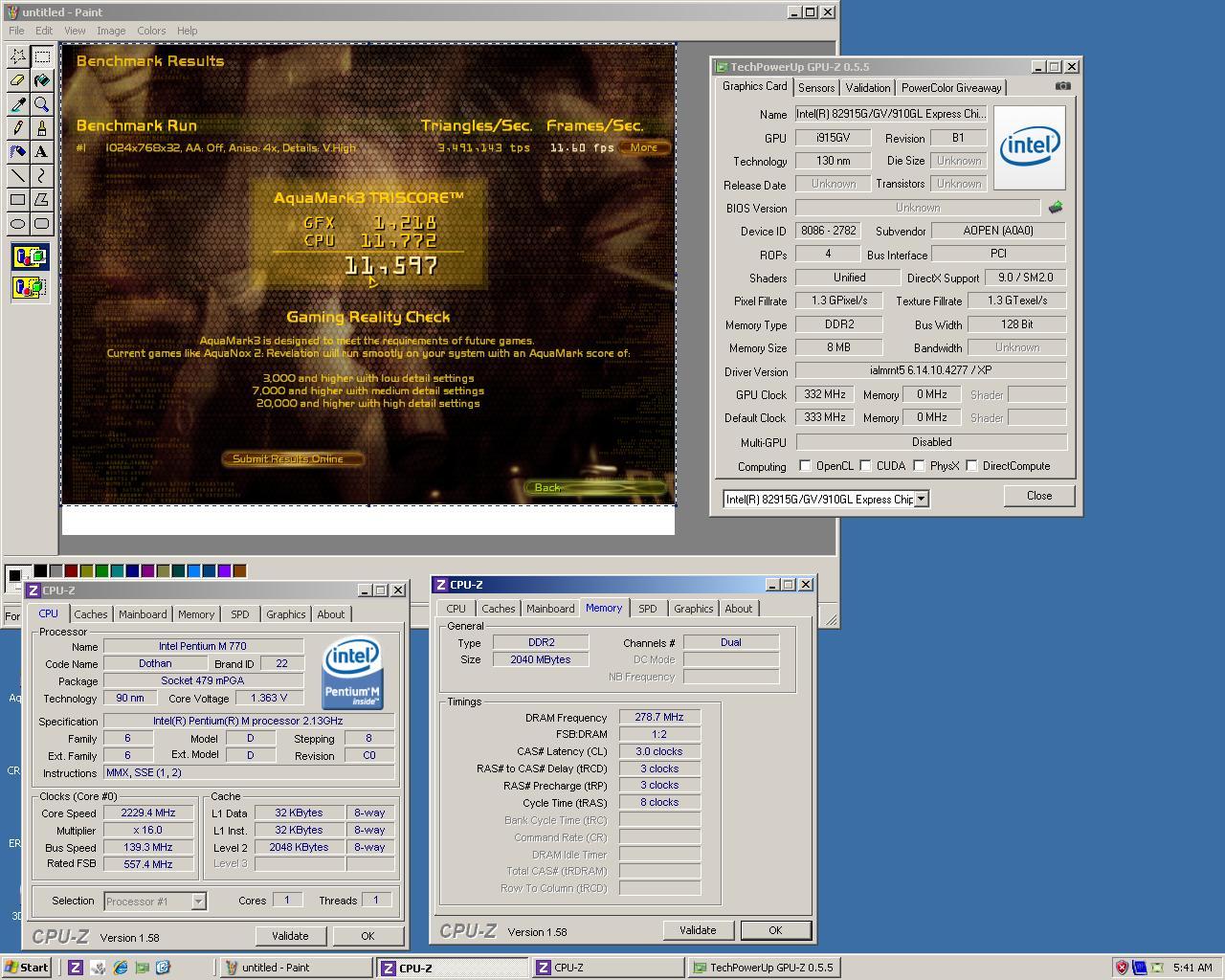Open the PowerColor Giveaway tab
The width and height of the screenshot is (1225, 980).
(951, 88)
